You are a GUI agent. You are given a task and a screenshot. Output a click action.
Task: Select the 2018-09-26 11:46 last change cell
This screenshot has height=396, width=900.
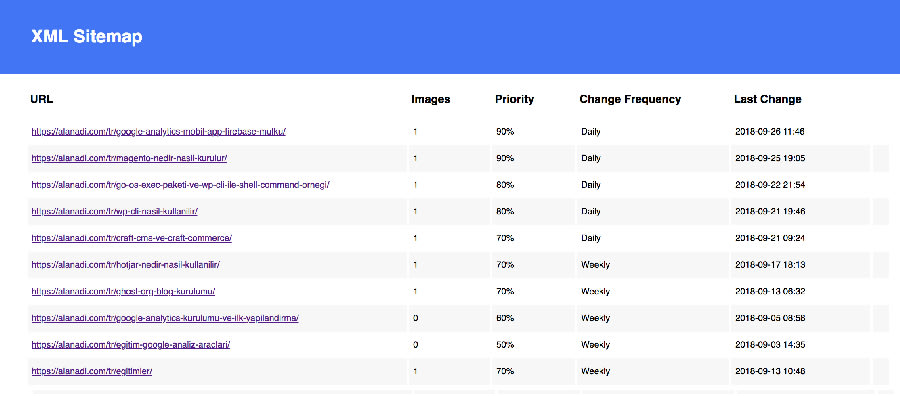click(770, 131)
